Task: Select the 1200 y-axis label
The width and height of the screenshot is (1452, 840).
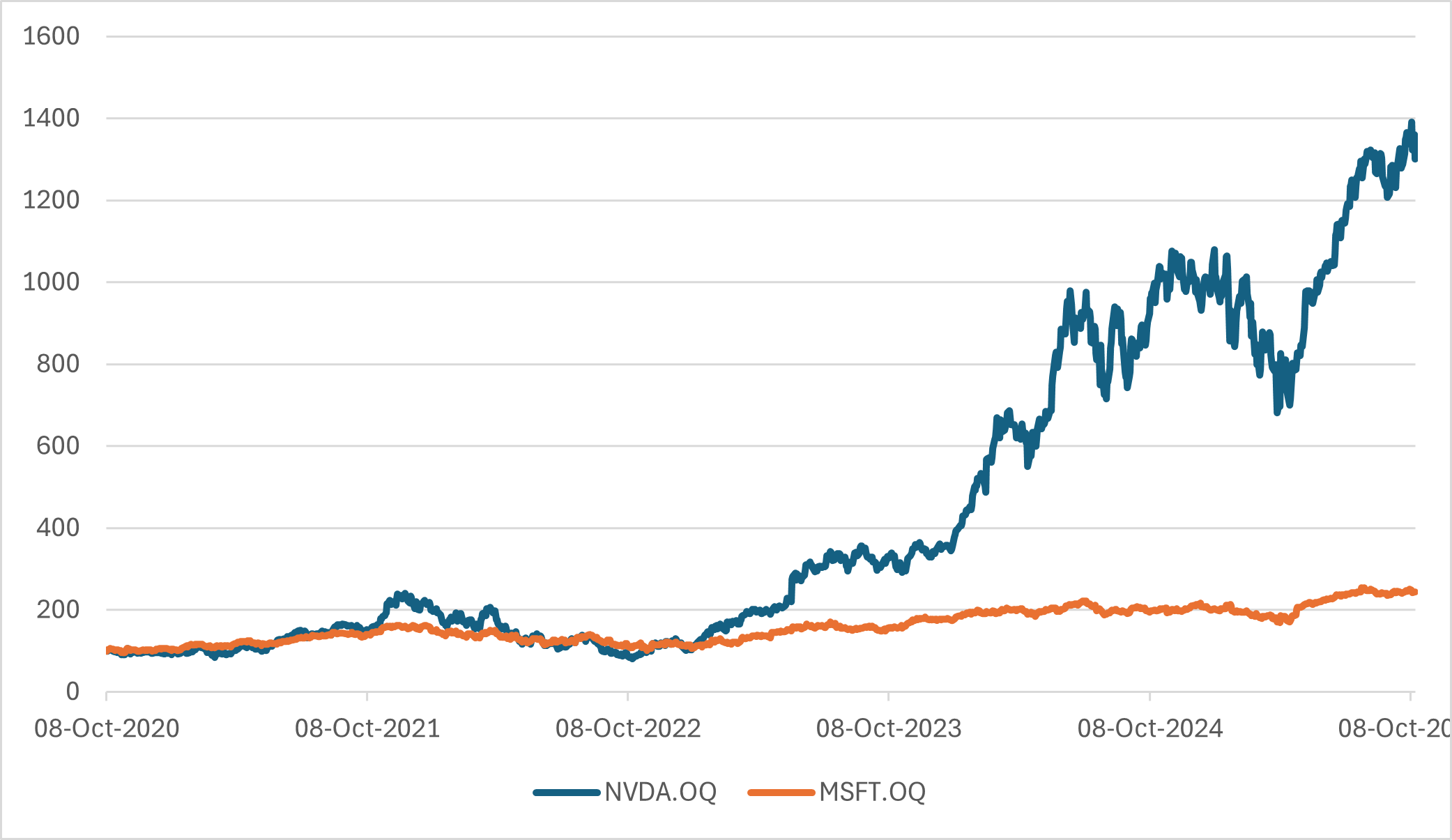Action: [52, 200]
